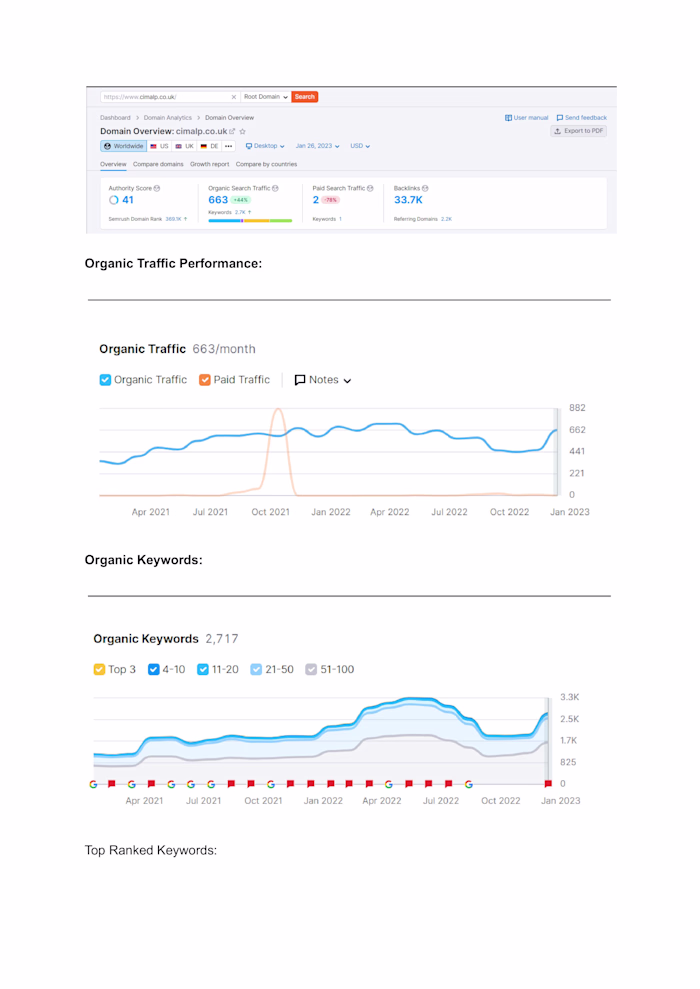Open the Root Domain dropdown

[x=263, y=97]
